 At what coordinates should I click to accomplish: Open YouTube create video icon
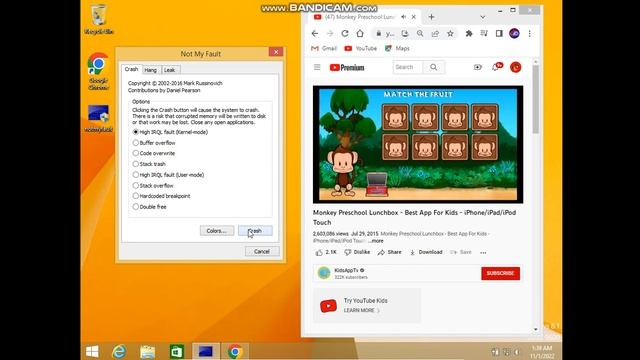tap(478, 67)
